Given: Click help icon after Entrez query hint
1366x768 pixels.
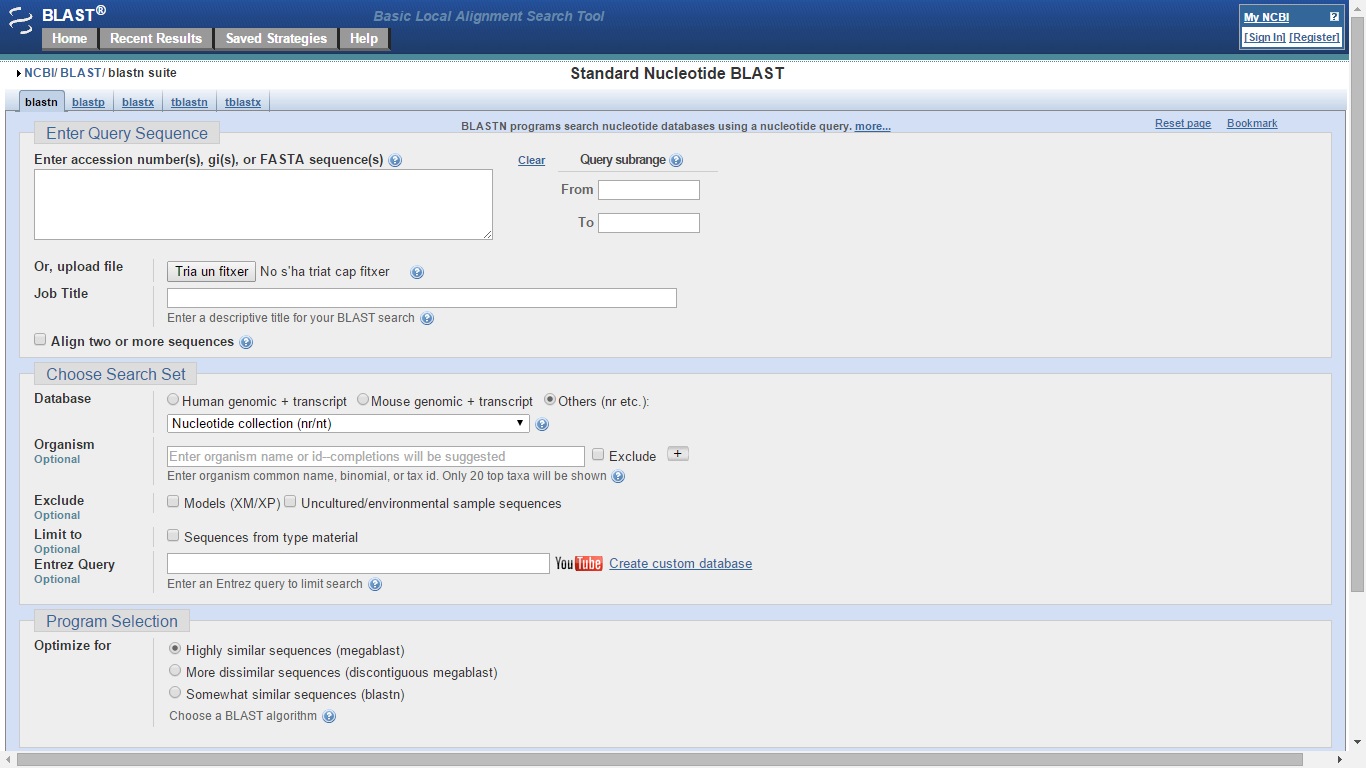Looking at the screenshot, I should [x=375, y=585].
